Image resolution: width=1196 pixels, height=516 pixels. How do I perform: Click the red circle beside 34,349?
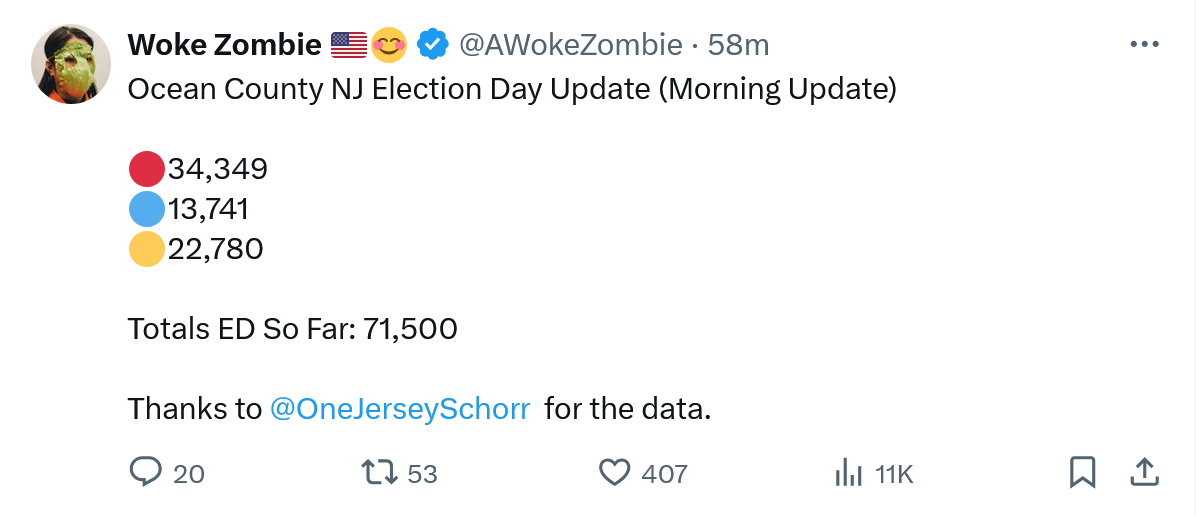[147, 169]
